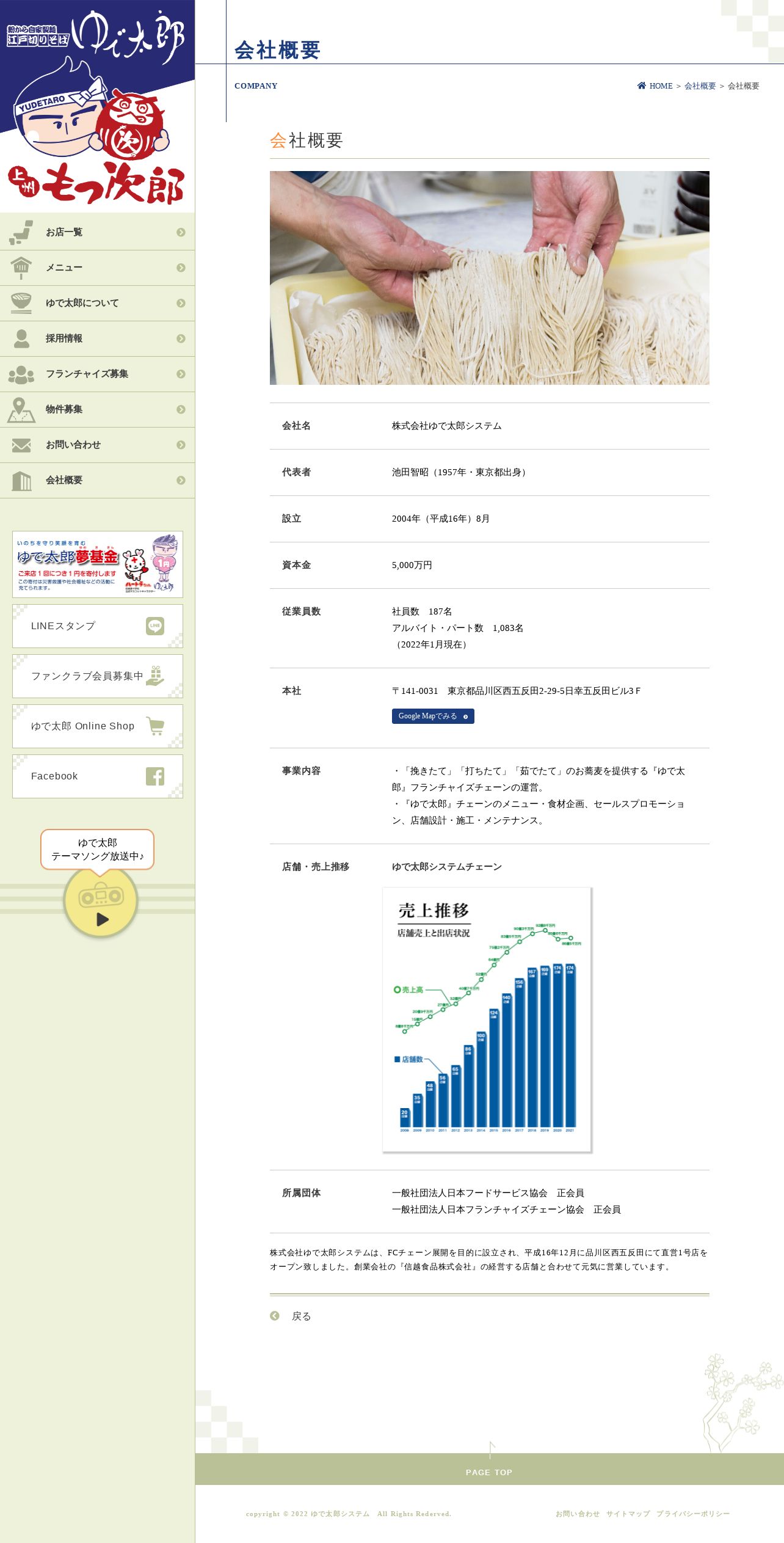
Task: Click arrow at right of ゆで太郎について row
Action: pyautogui.click(x=181, y=303)
